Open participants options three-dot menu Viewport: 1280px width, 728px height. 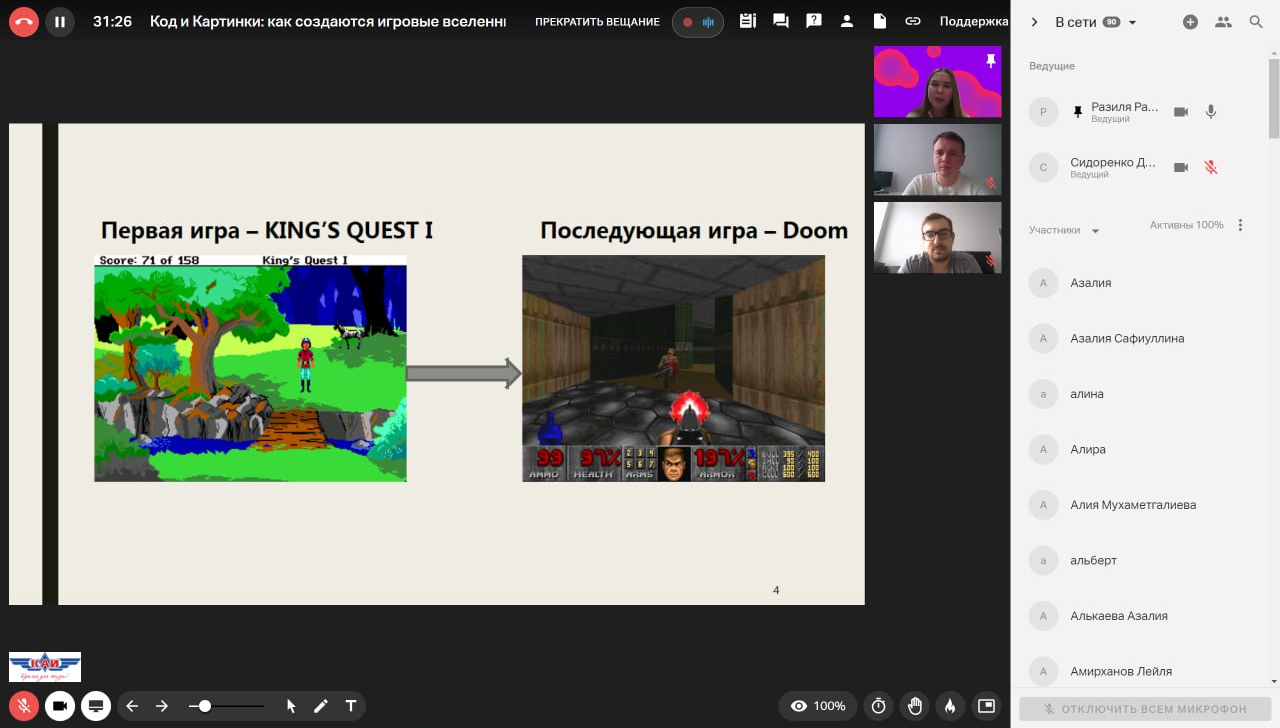(1241, 225)
